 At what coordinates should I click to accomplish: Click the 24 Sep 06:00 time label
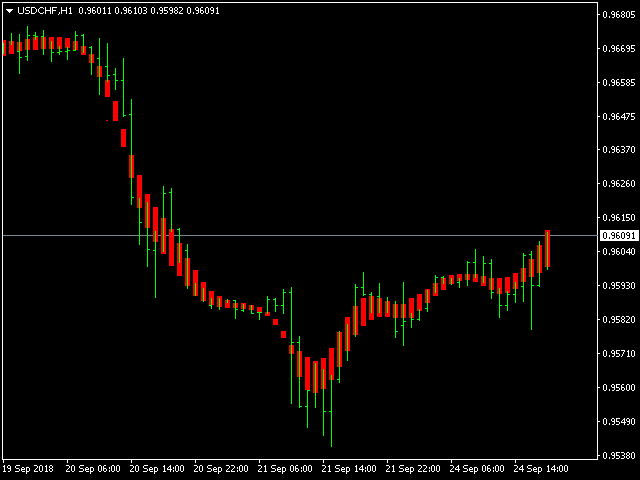(477, 469)
